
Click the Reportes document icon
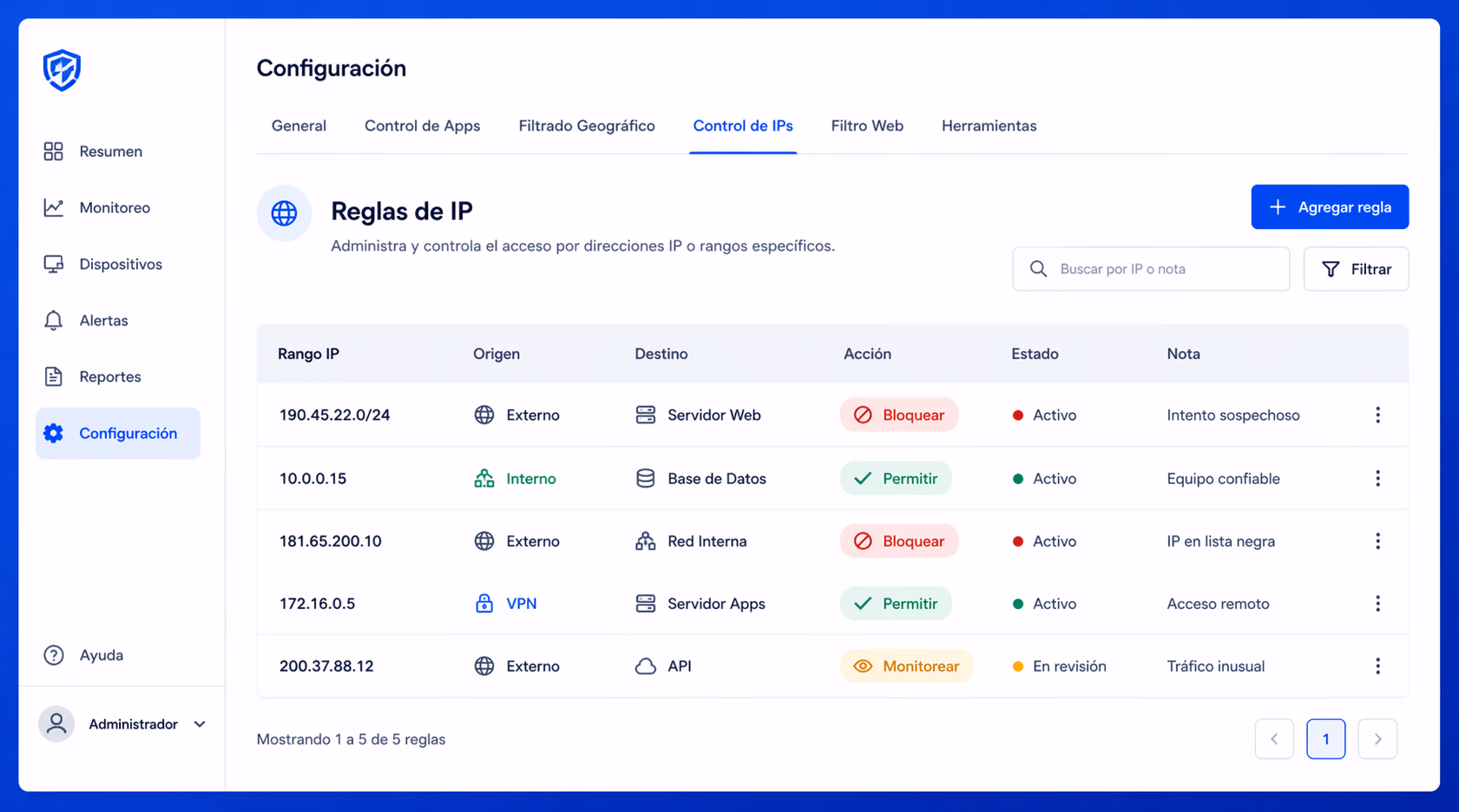coord(54,377)
